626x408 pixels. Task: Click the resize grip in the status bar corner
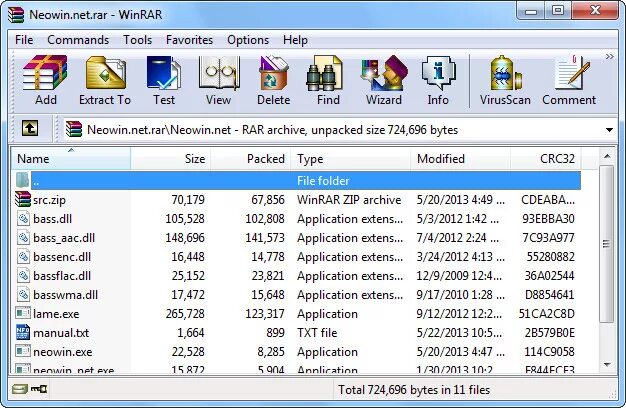(x=613, y=393)
